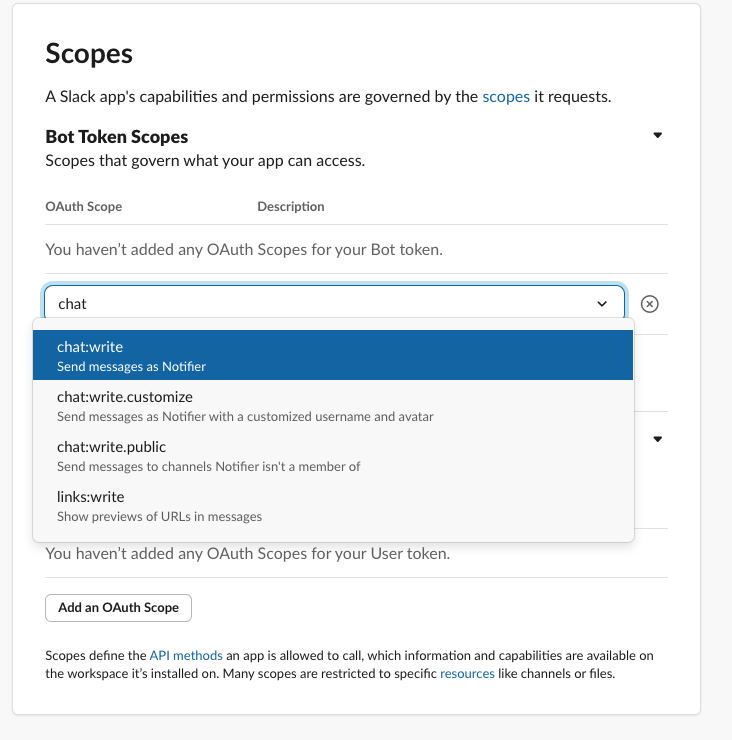Follow the API methods link
This screenshot has height=740, width=732.
(186, 656)
